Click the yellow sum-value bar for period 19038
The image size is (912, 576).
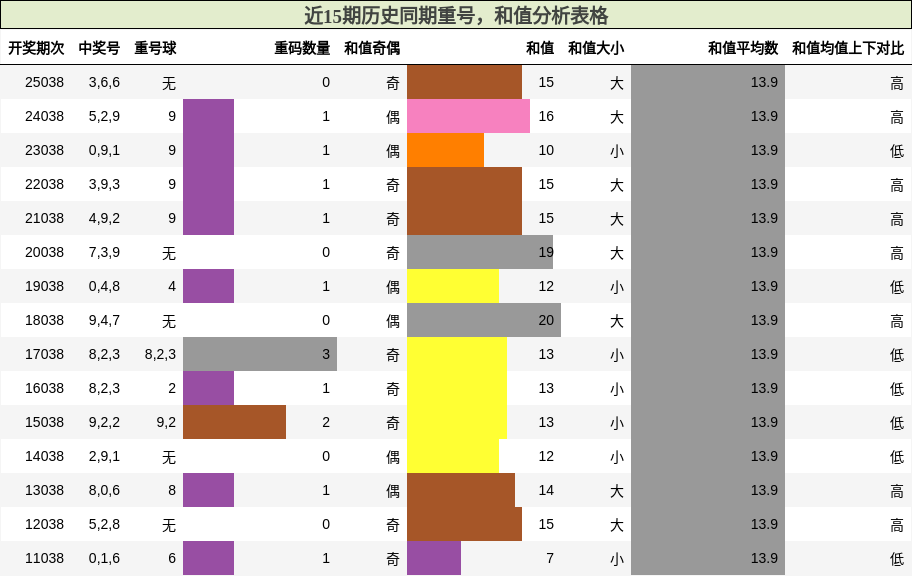pyautogui.click(x=455, y=286)
